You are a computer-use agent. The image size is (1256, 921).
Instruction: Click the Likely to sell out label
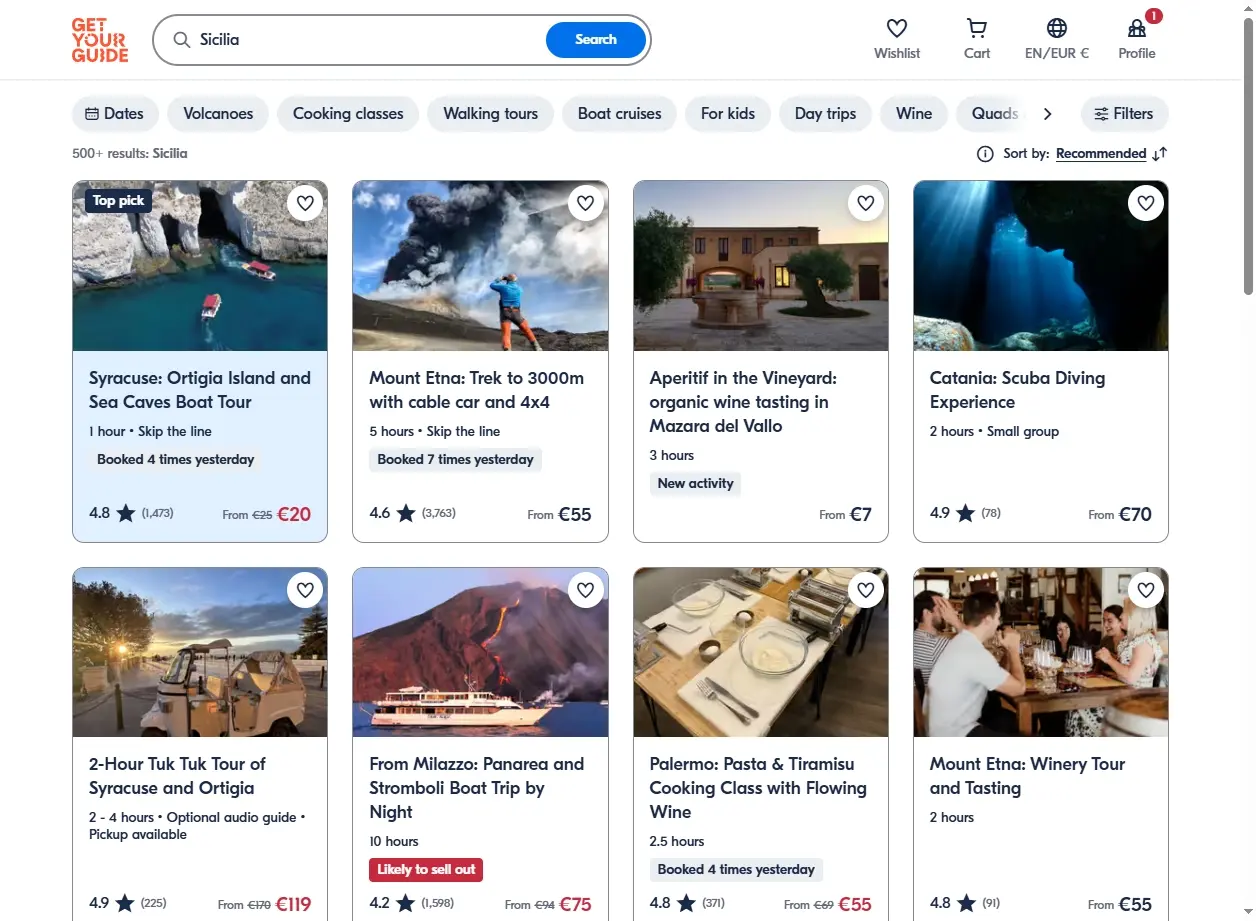click(426, 870)
